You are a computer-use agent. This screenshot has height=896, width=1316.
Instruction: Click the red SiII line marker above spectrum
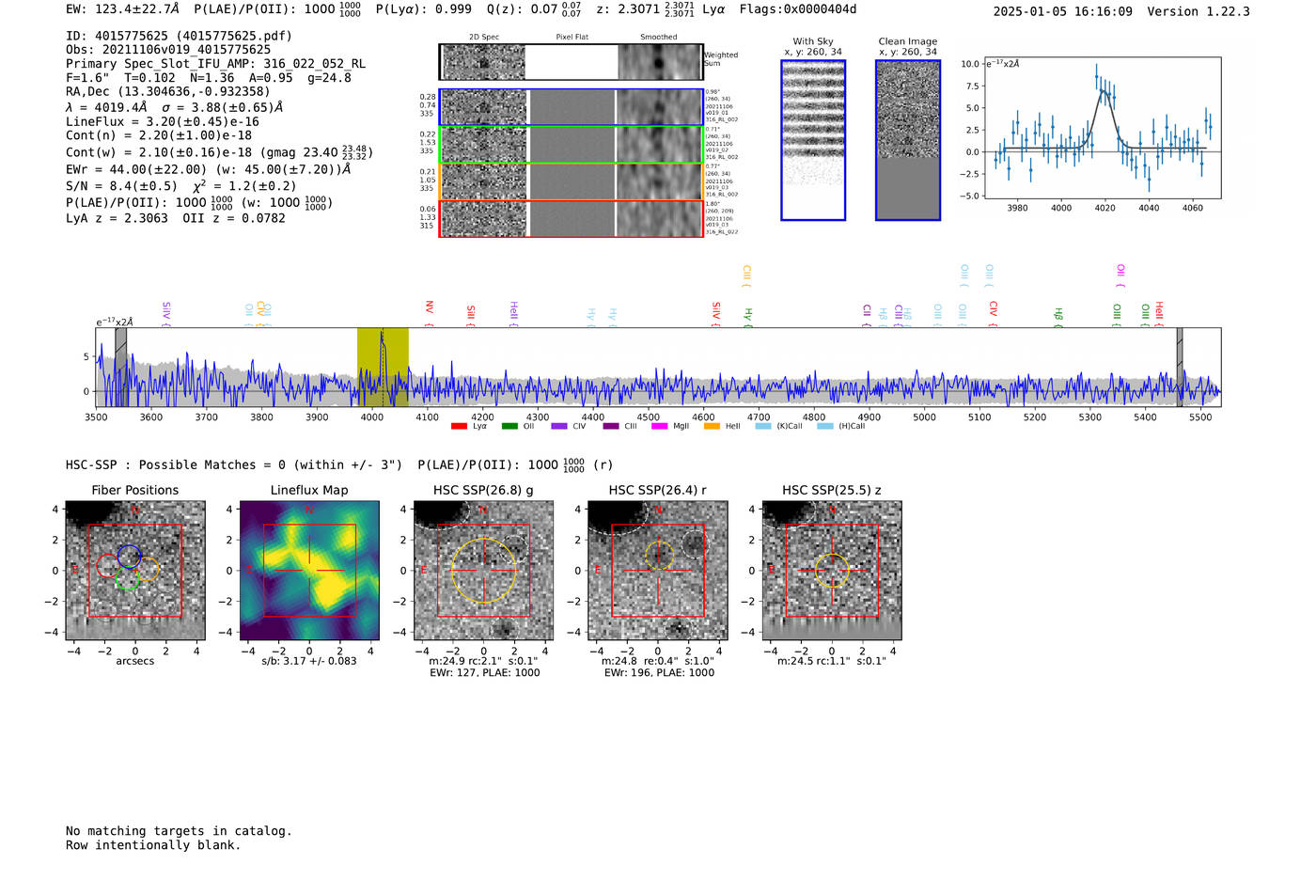(471, 315)
